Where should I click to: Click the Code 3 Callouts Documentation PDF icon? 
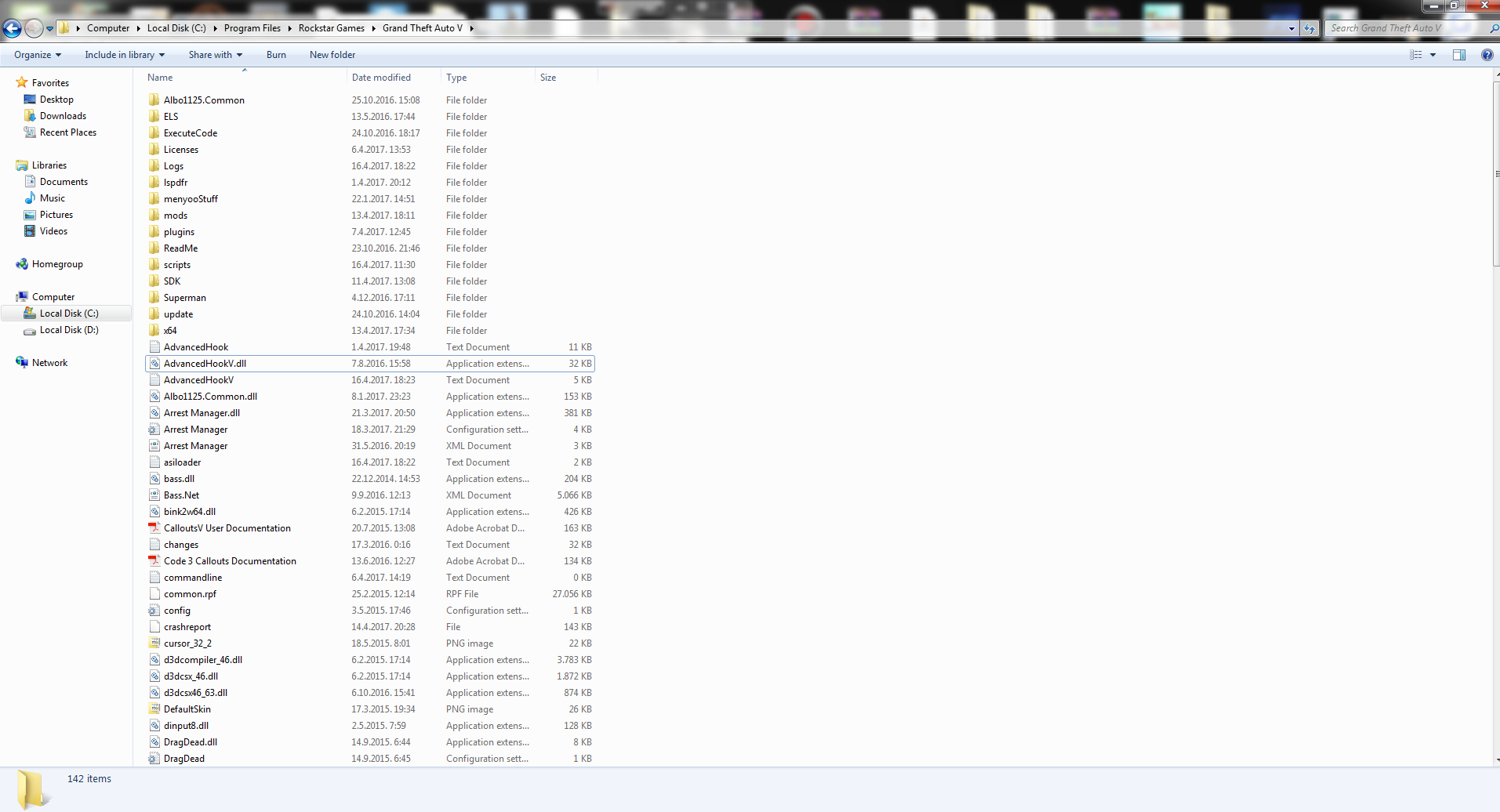coord(154,560)
